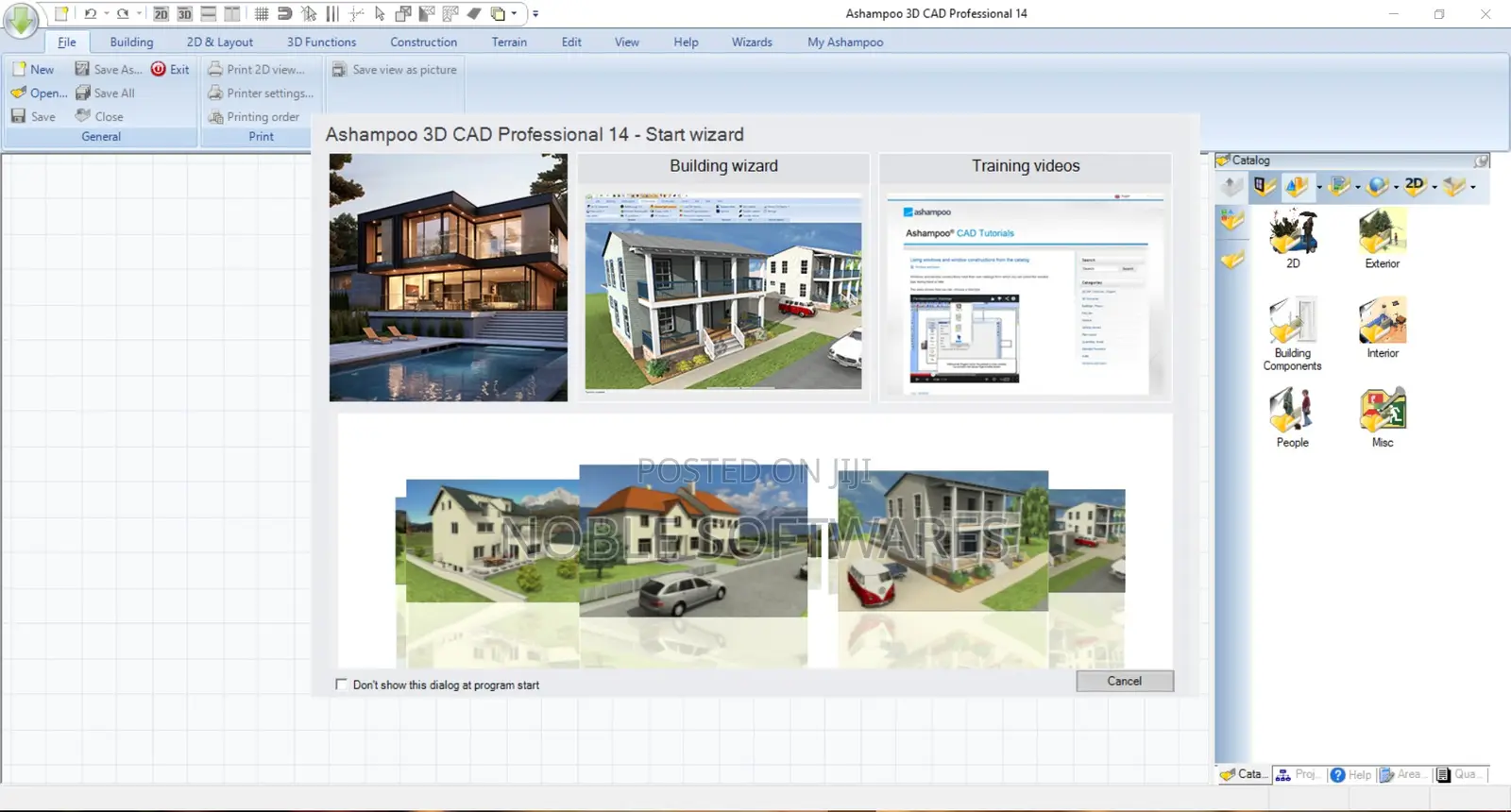This screenshot has height=812, width=1511.
Task: Click Printer settings... button
Action: tap(261, 93)
